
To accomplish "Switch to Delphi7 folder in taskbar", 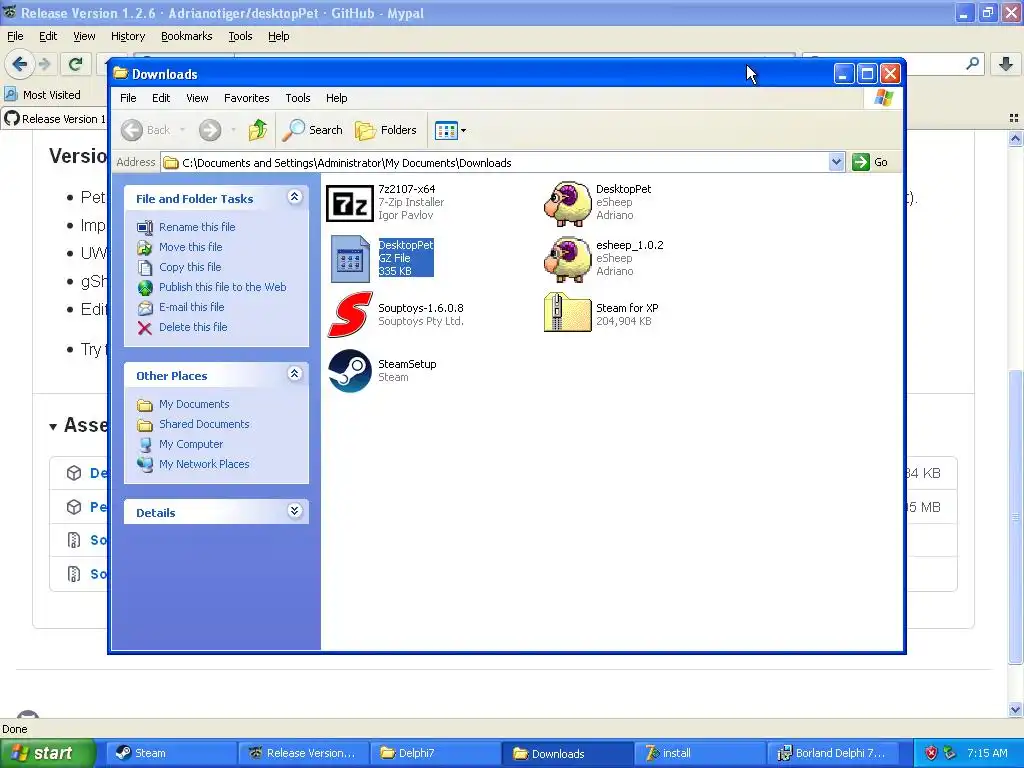I will coord(436,753).
